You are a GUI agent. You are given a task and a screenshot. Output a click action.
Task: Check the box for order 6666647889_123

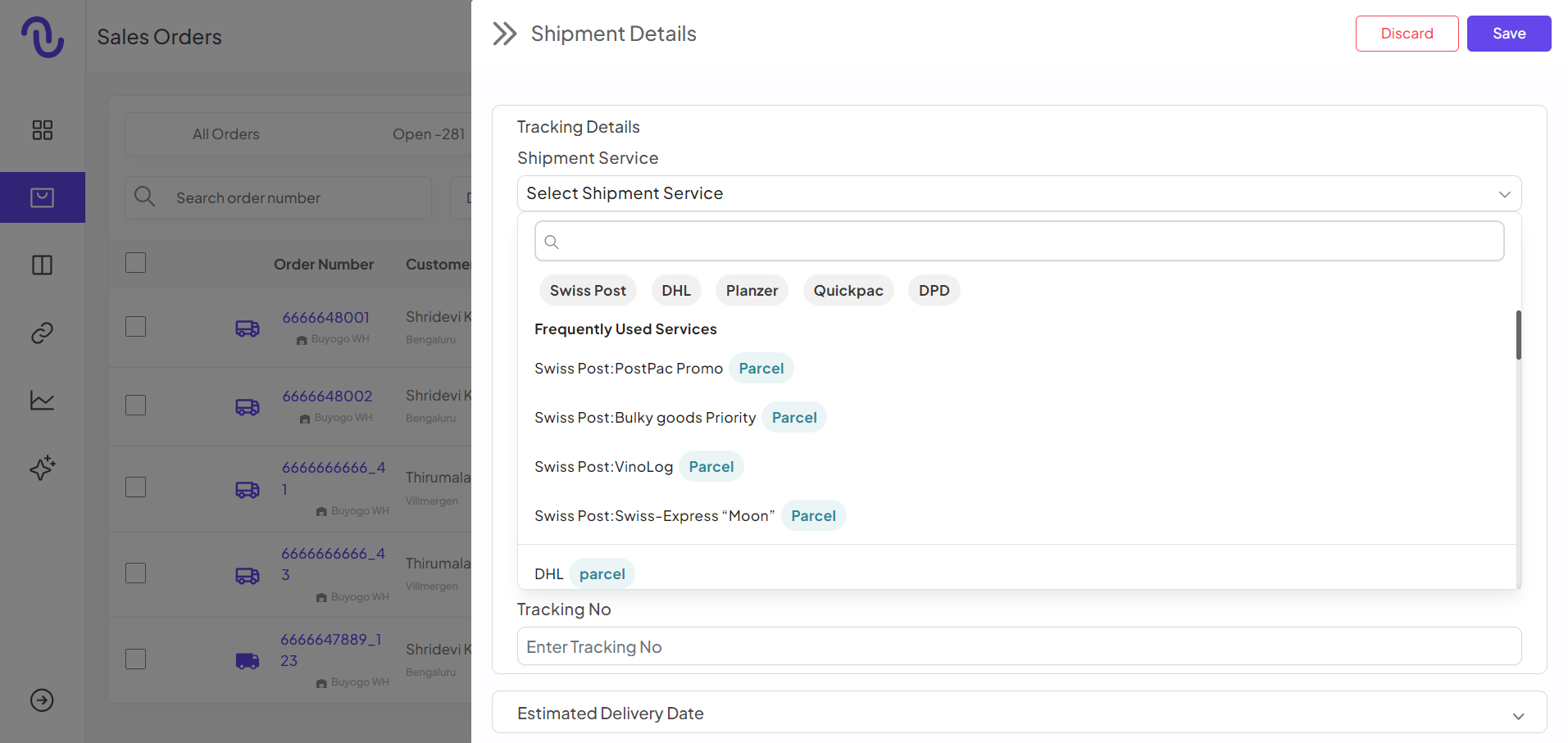click(135, 659)
